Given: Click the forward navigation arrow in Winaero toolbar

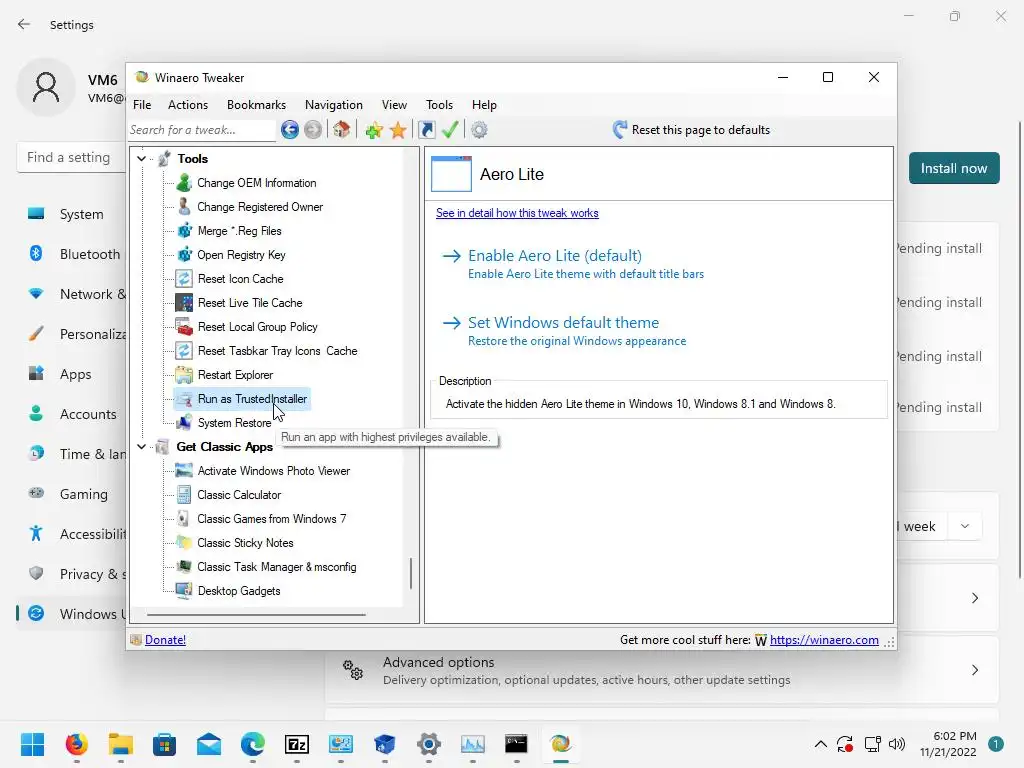Looking at the screenshot, I should (x=313, y=129).
